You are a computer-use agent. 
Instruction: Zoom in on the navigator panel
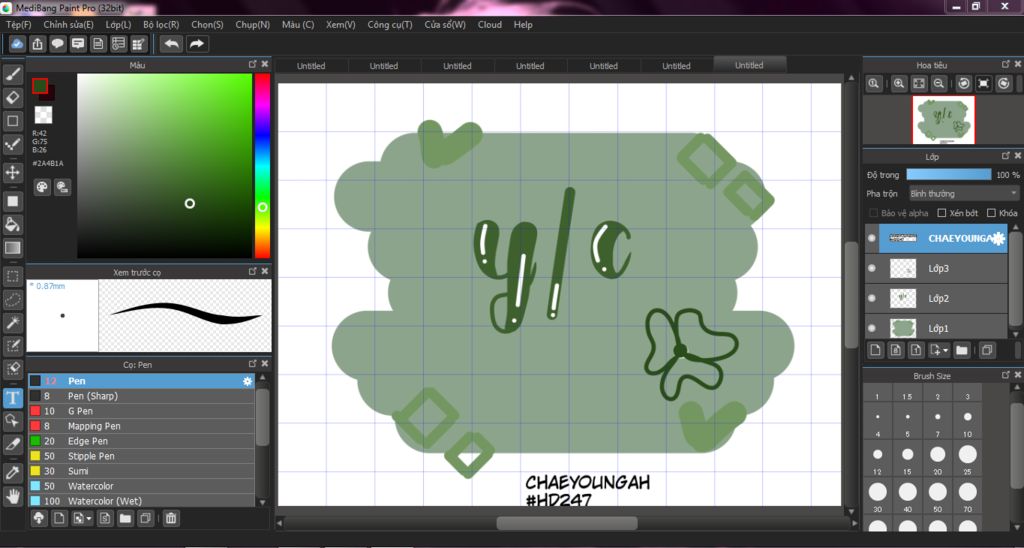[899, 84]
